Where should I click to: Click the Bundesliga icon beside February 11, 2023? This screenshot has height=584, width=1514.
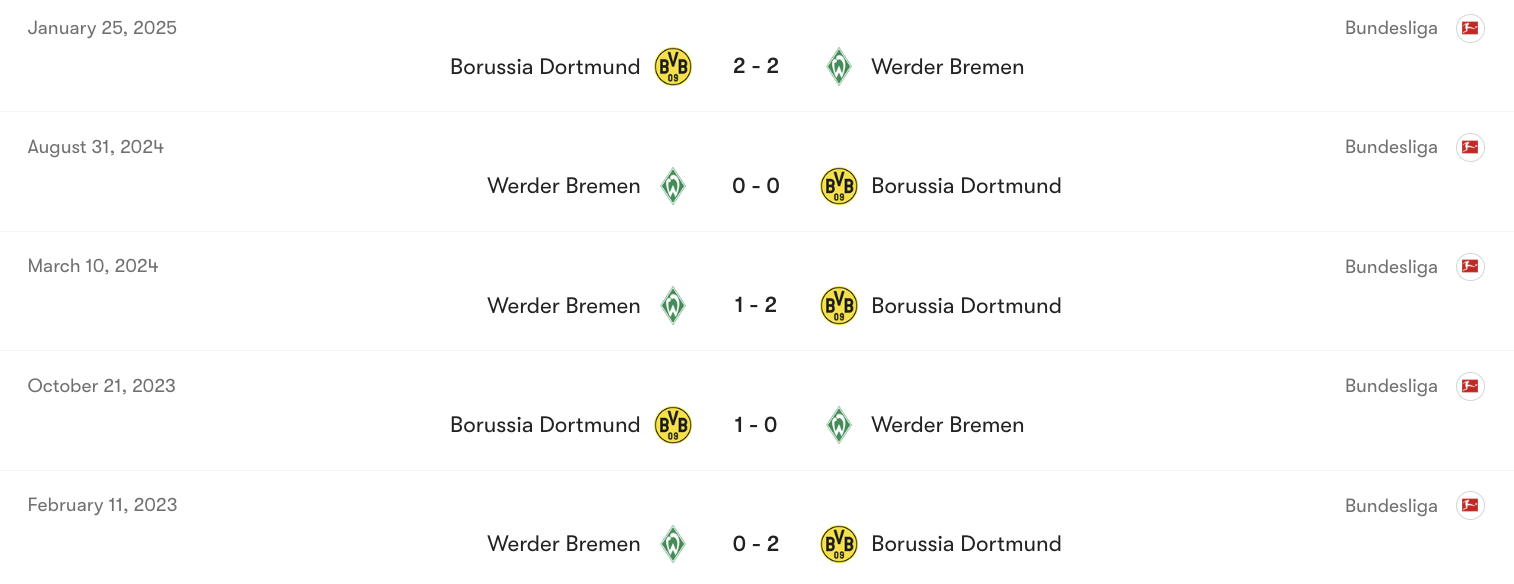(1470, 505)
